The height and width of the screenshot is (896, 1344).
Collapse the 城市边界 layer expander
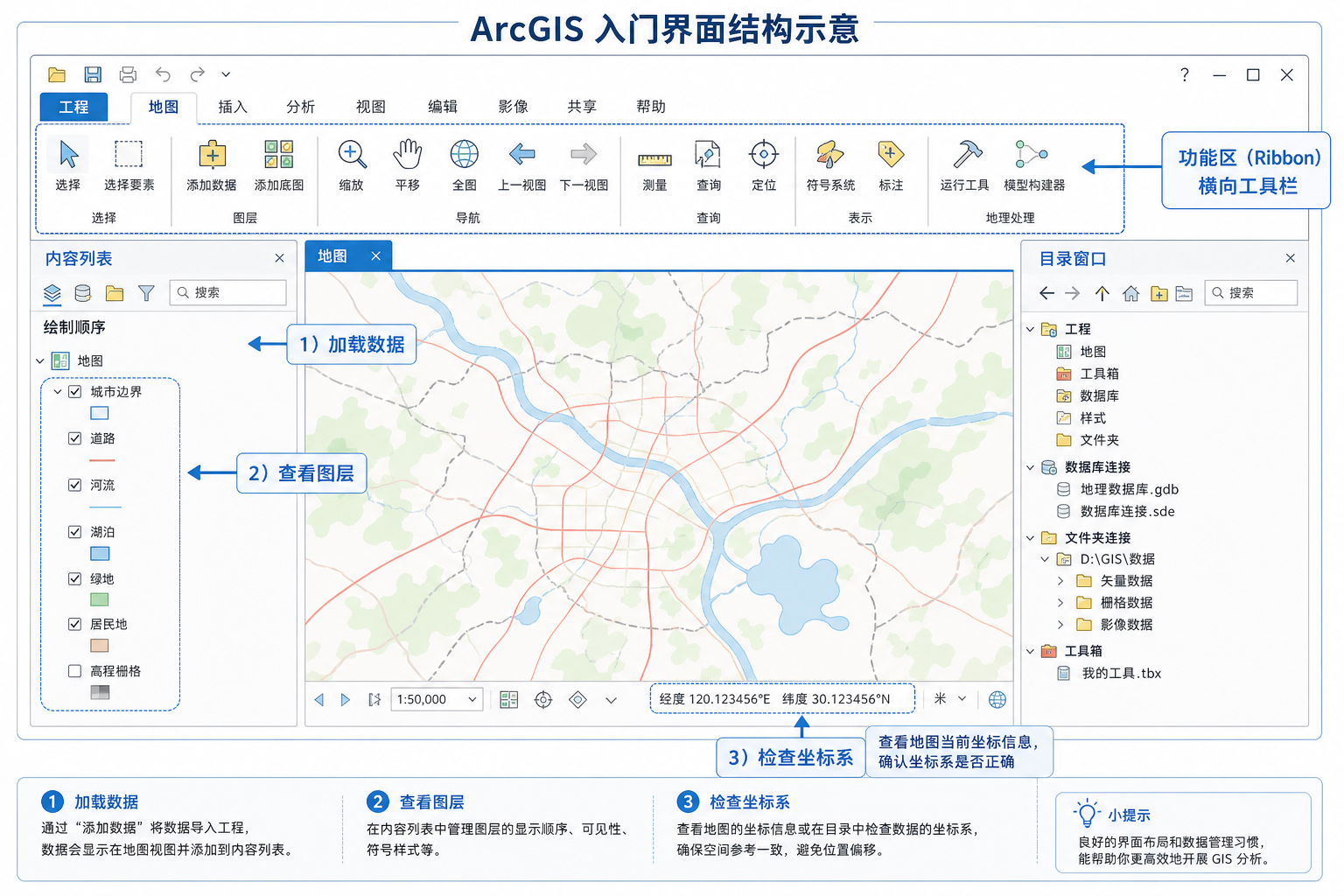58,392
